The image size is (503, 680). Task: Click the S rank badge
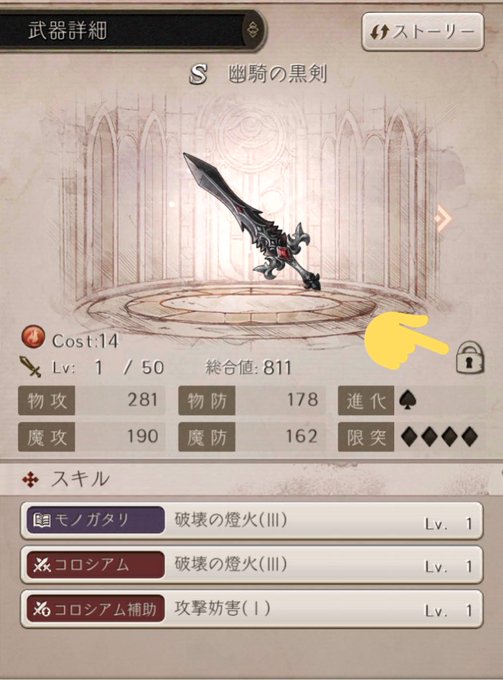[x=198, y=75]
